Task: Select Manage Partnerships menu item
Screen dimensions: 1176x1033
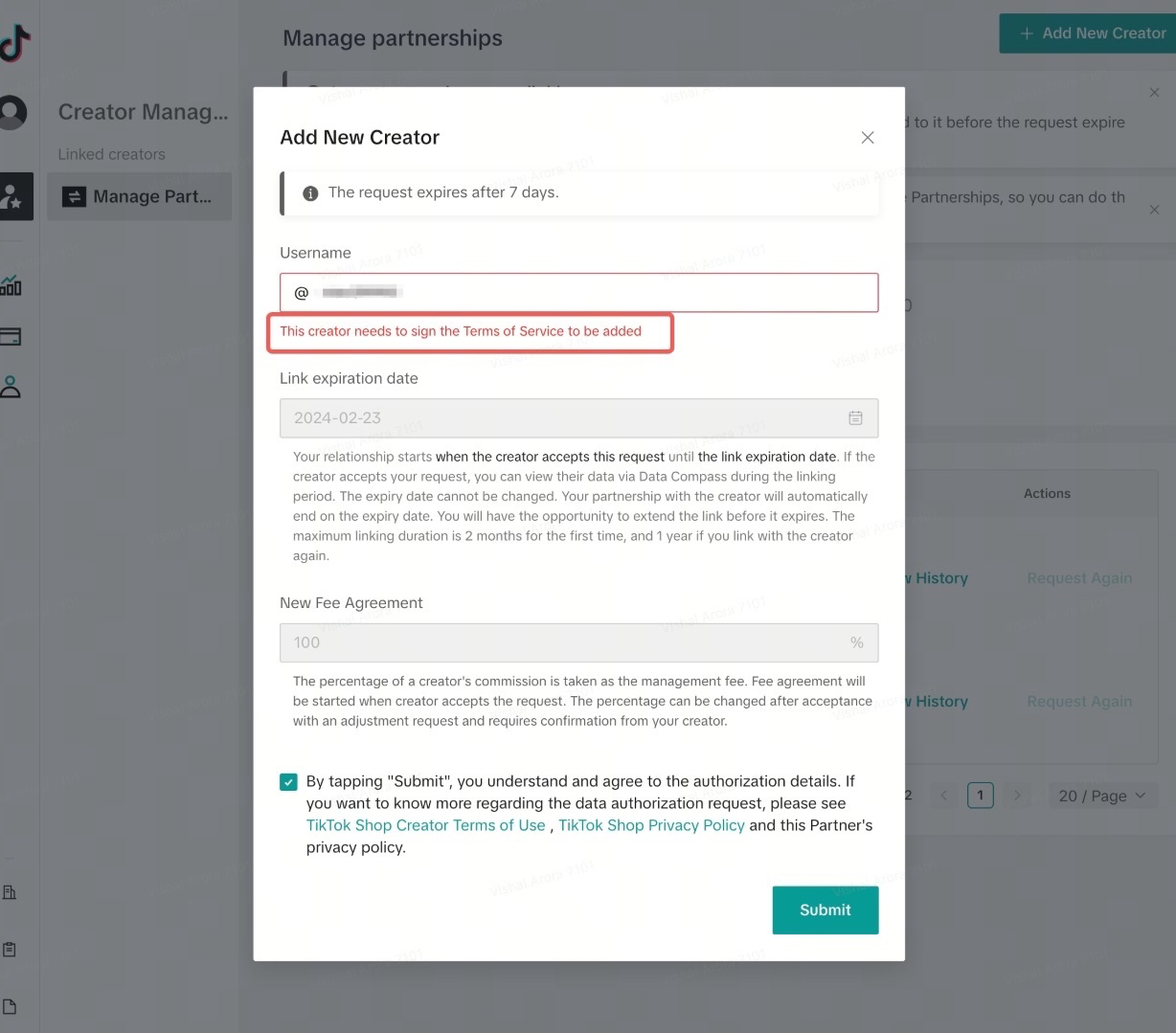Action: [140, 196]
